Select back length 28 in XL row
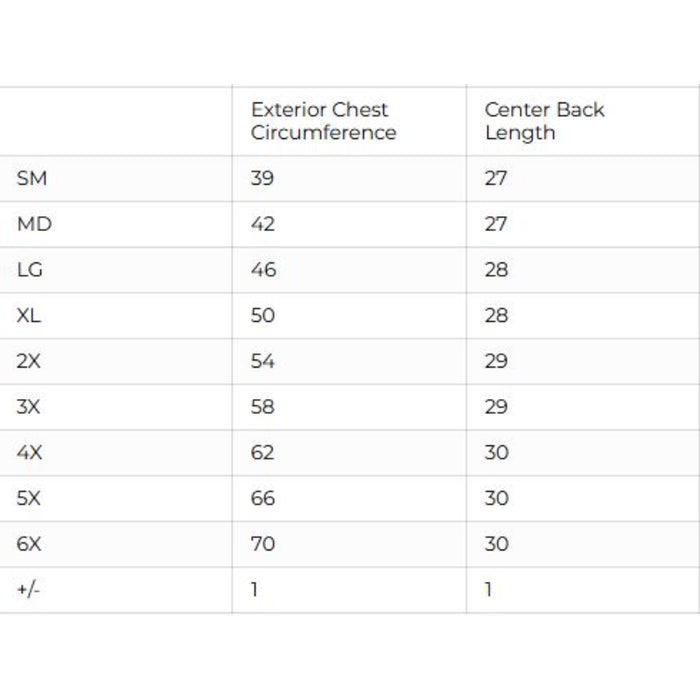The width and height of the screenshot is (700, 700). point(496,316)
